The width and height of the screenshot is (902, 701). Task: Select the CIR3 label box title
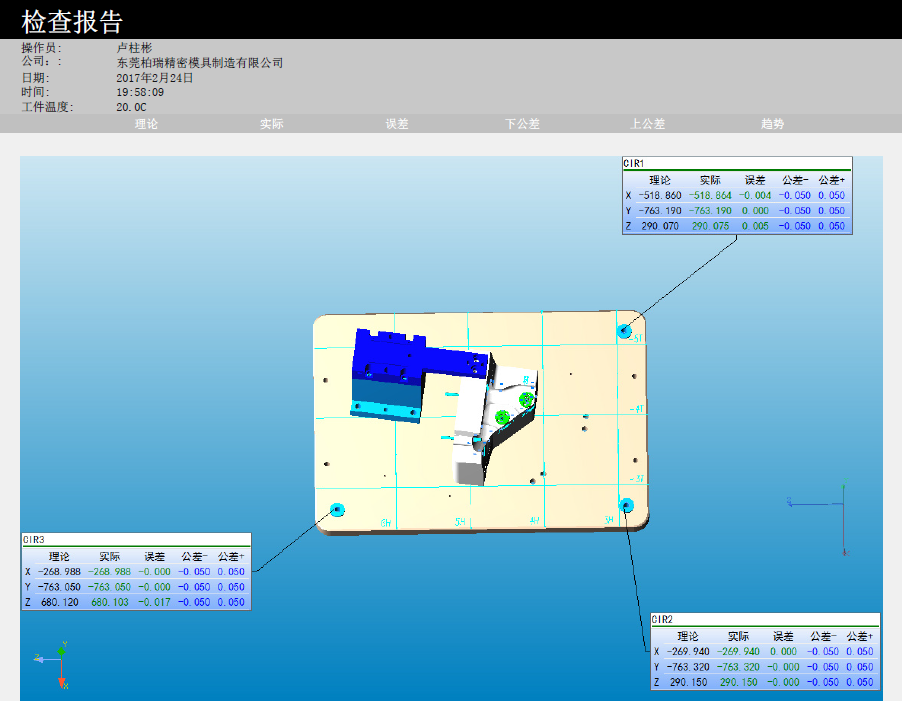(33, 539)
